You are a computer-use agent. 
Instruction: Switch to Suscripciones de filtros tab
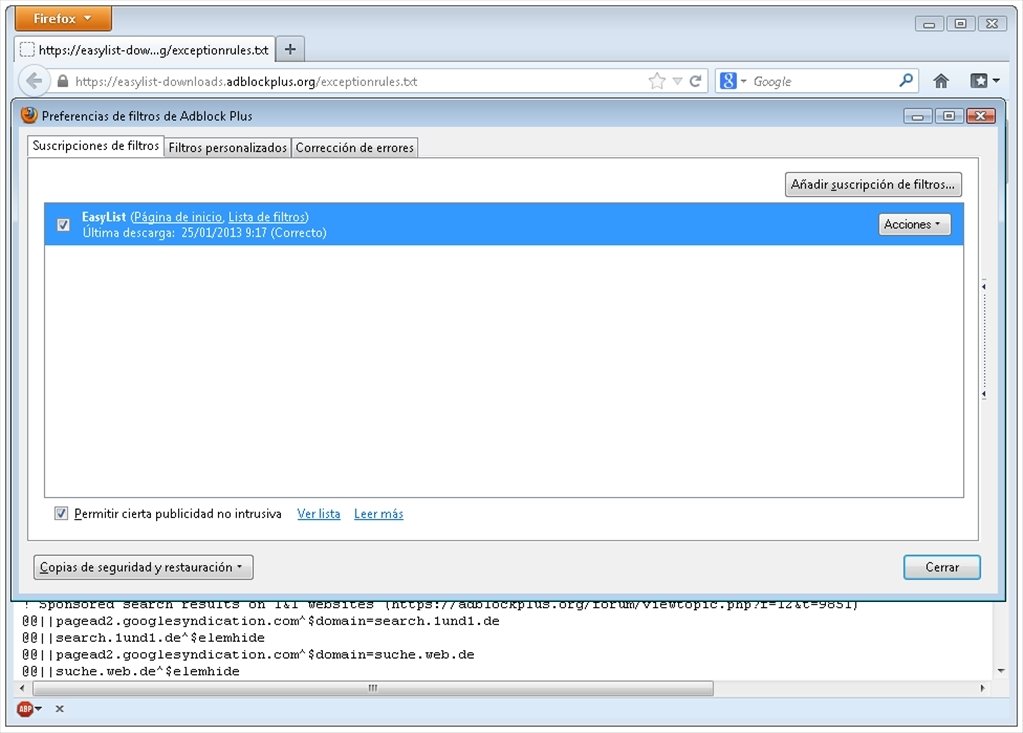[x=95, y=145]
